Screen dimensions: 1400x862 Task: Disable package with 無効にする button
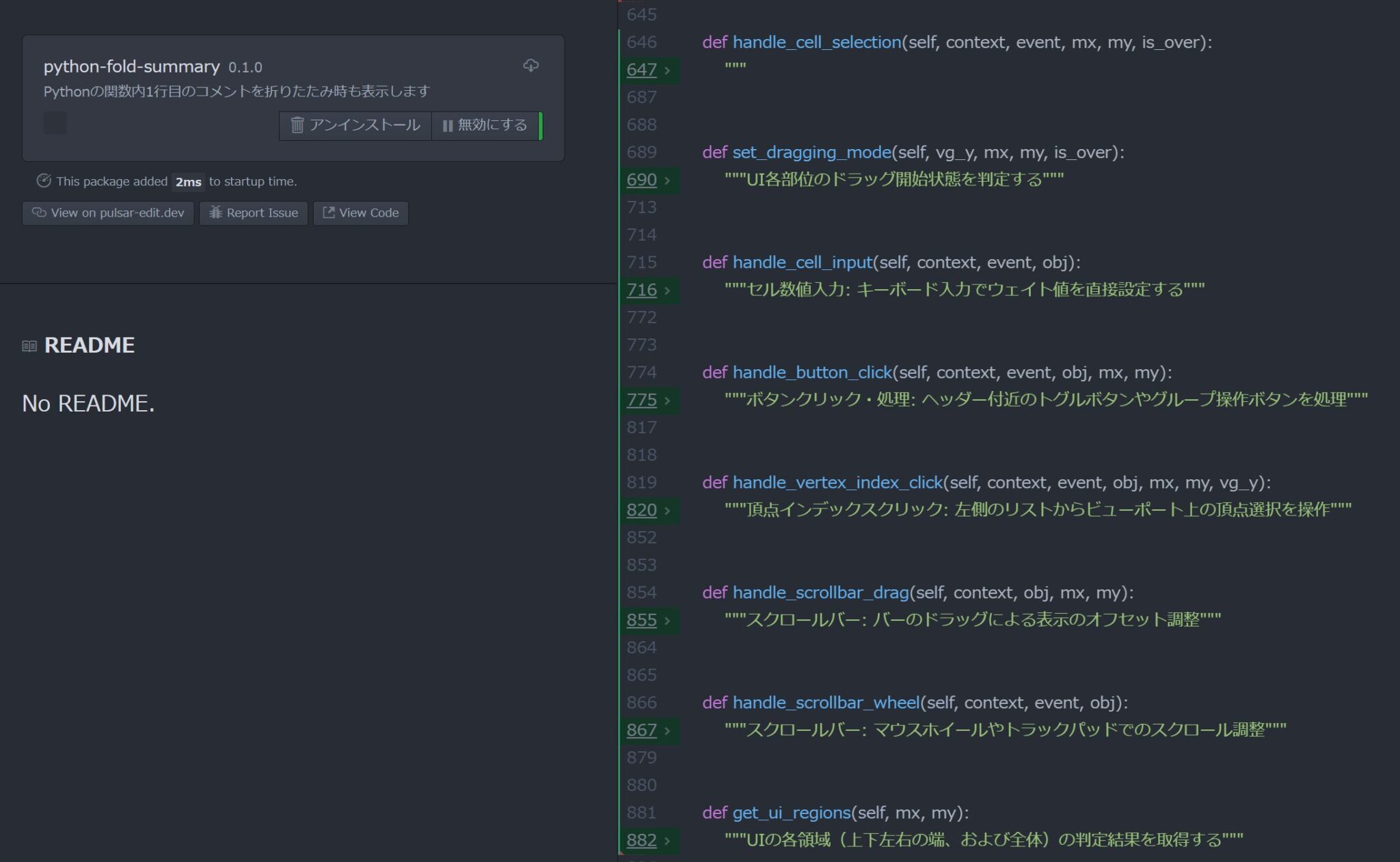(x=485, y=125)
